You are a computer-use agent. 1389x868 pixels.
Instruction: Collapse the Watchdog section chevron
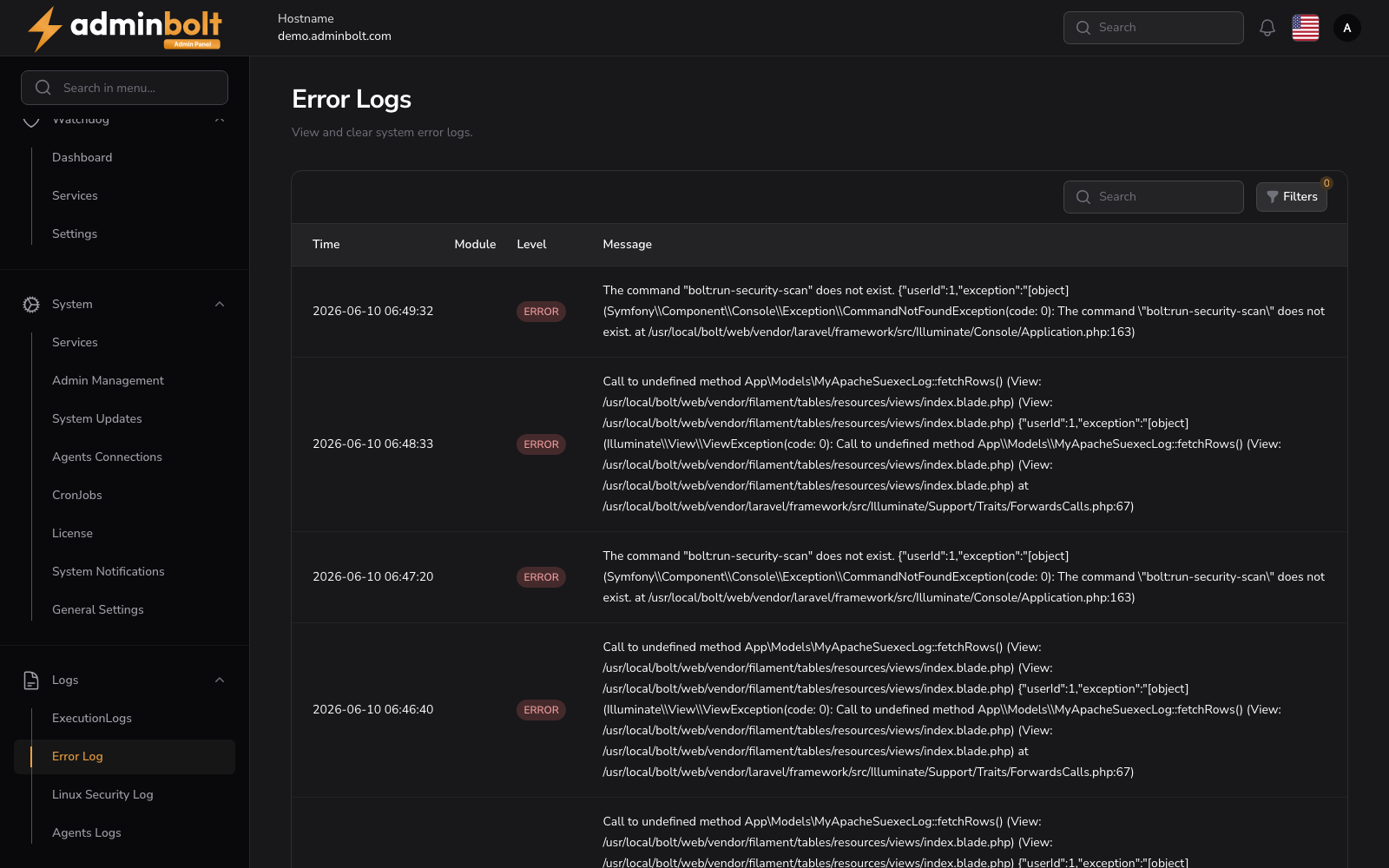pos(220,120)
